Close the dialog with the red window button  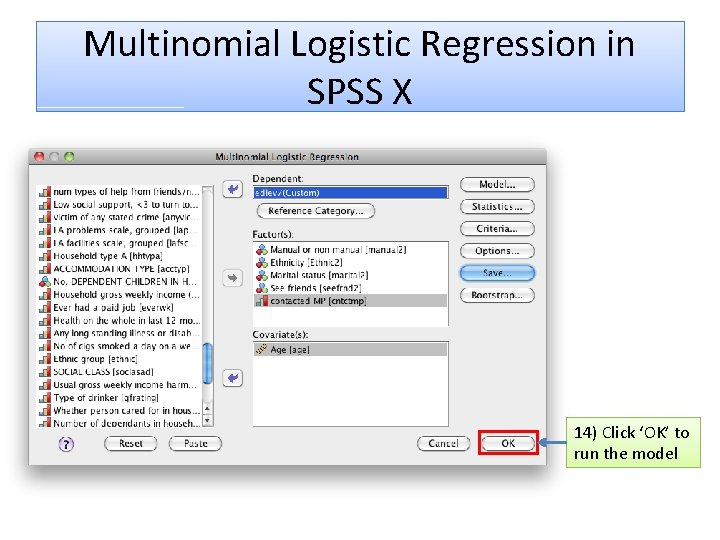(x=39, y=157)
